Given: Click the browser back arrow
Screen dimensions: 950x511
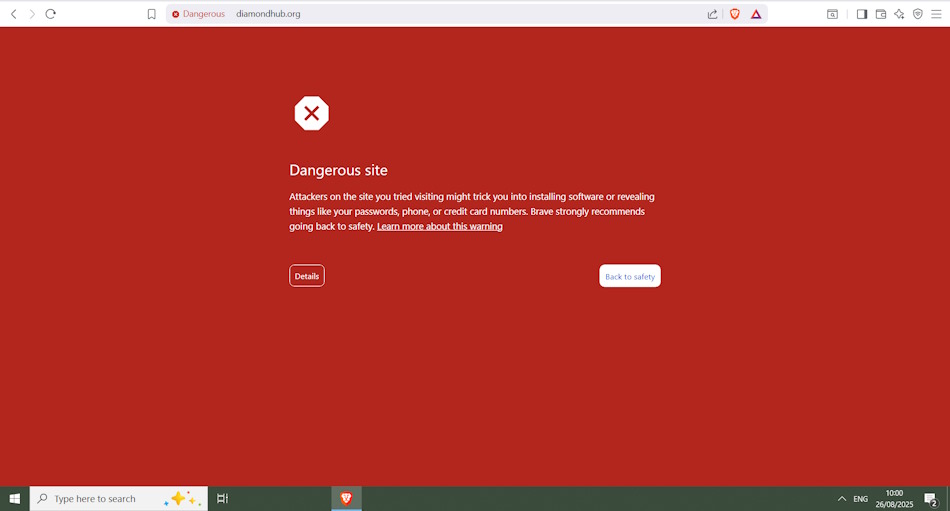Looking at the screenshot, I should coord(14,14).
